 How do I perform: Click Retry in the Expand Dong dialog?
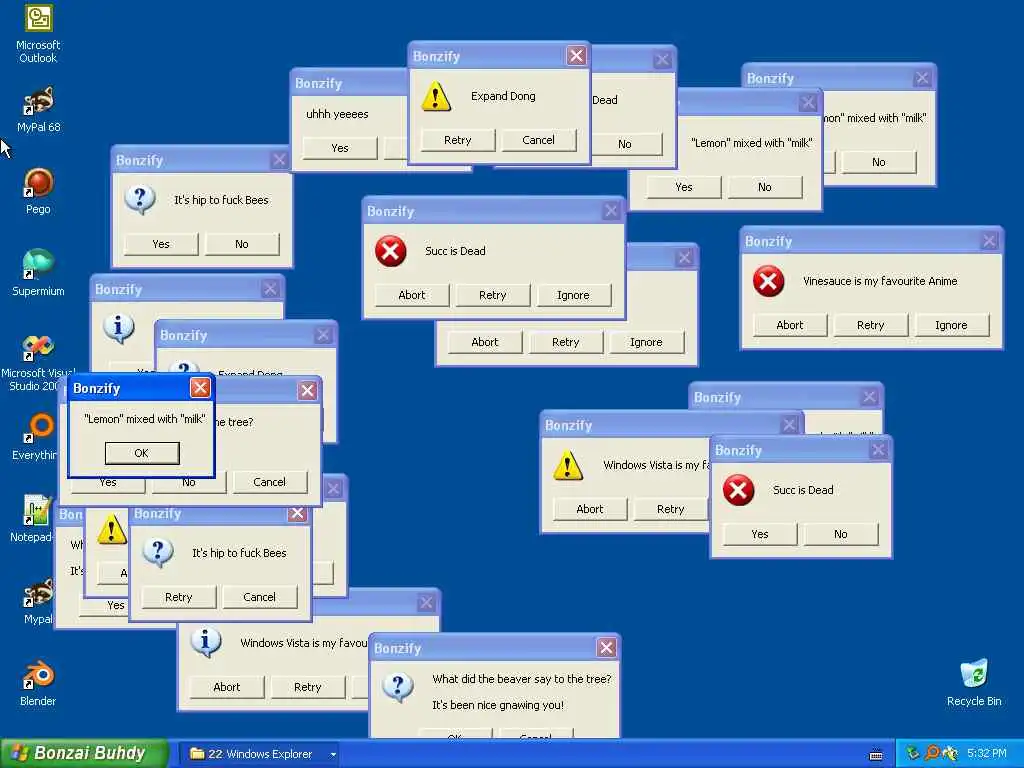pos(457,140)
